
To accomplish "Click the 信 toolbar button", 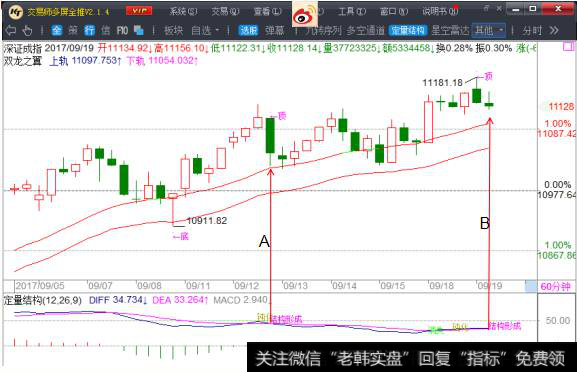I will pos(106,31).
